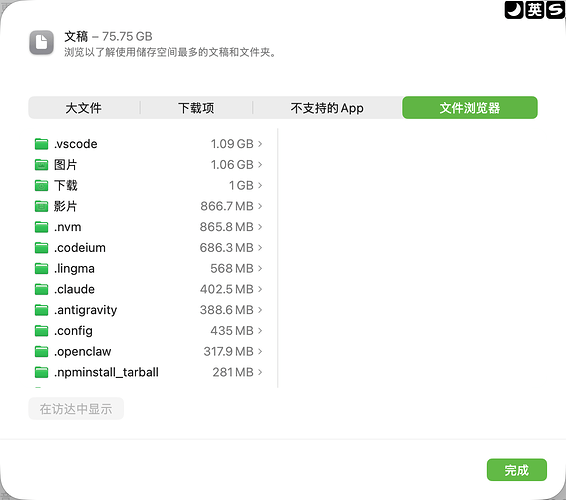Select the .claude folder name
Viewport: 566px width, 500px height.
(x=74, y=290)
